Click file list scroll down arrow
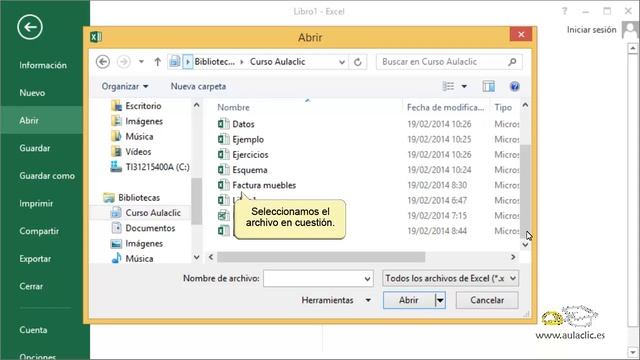640x360 pixels. pyautogui.click(x=525, y=245)
